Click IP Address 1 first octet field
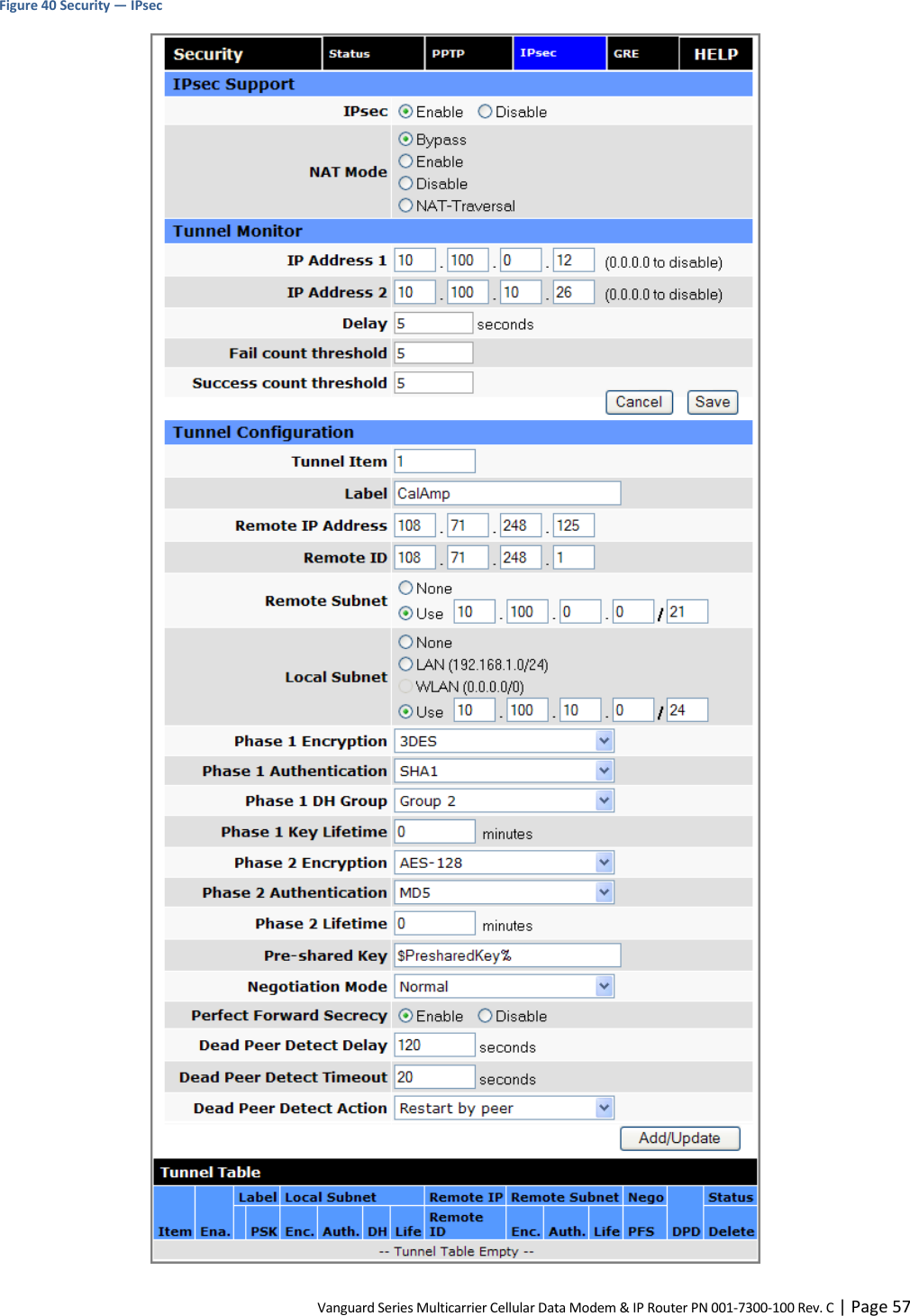Screen dimensions: 910x1316 coord(414,260)
